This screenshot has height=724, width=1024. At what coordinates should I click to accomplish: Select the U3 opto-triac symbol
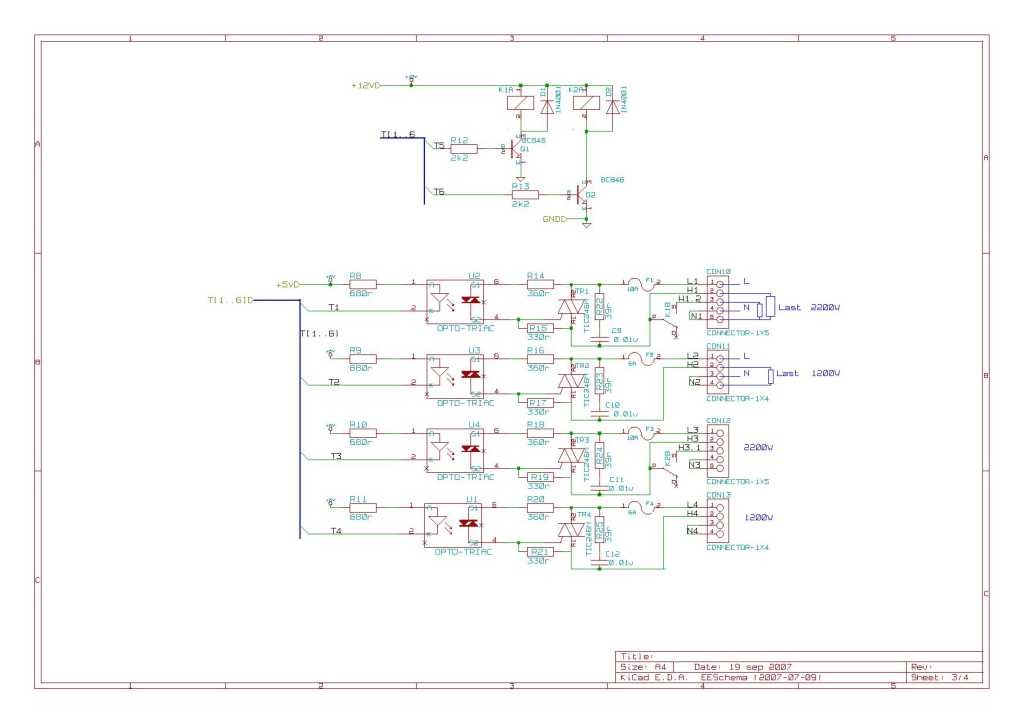(x=455, y=376)
